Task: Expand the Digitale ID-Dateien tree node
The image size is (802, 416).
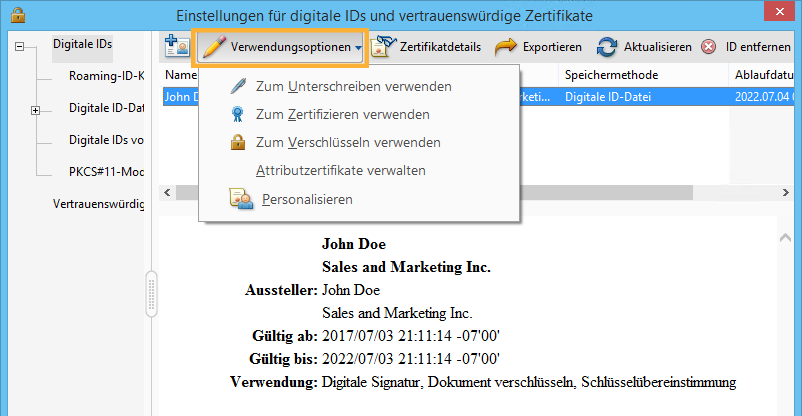Action: point(36,110)
